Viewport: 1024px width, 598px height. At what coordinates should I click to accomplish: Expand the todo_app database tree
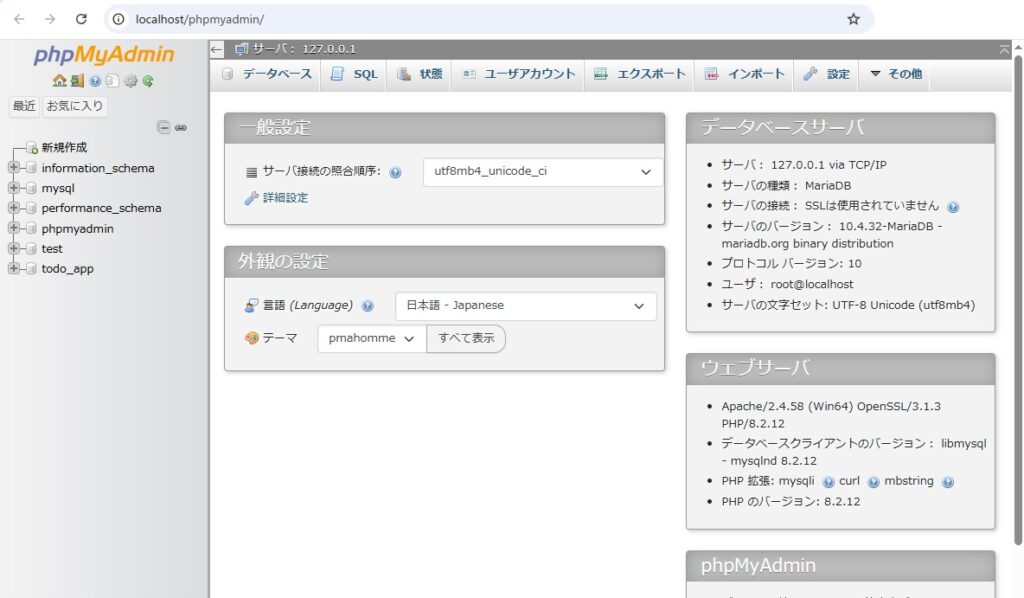point(13,268)
